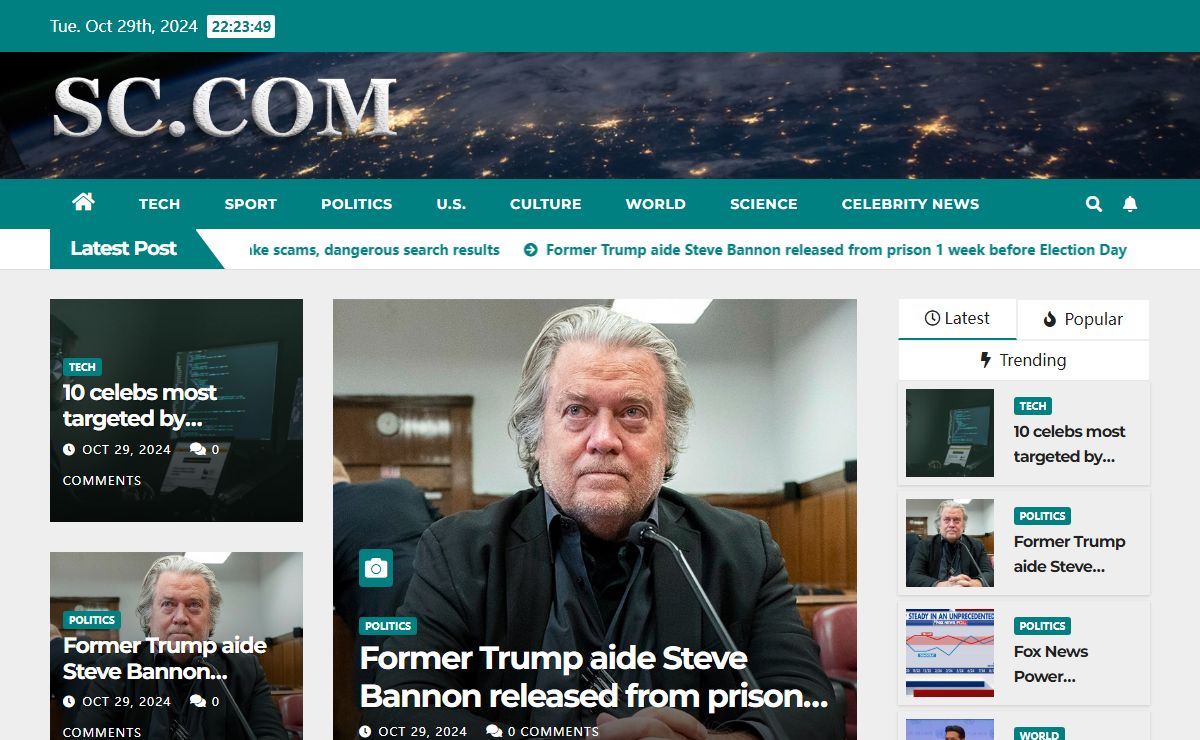This screenshot has height=740, width=1200.
Task: Click camera icon on featured Bannon post
Action: click(376, 568)
